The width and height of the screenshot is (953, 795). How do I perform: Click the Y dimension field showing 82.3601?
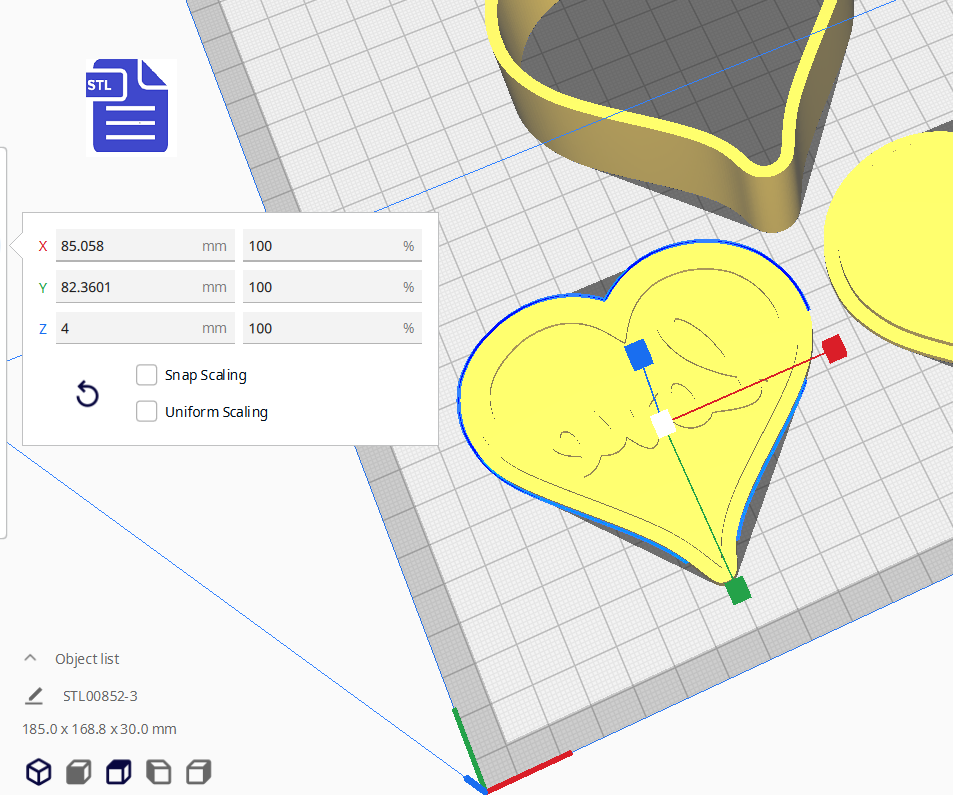(145, 287)
